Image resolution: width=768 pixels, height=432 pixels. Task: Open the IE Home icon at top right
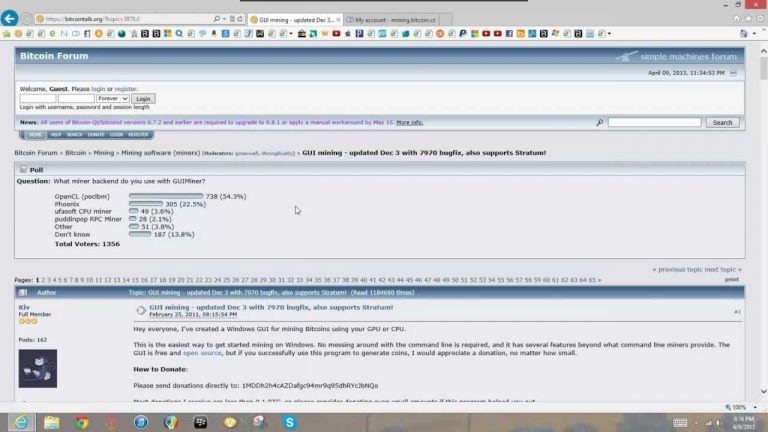click(x=737, y=19)
